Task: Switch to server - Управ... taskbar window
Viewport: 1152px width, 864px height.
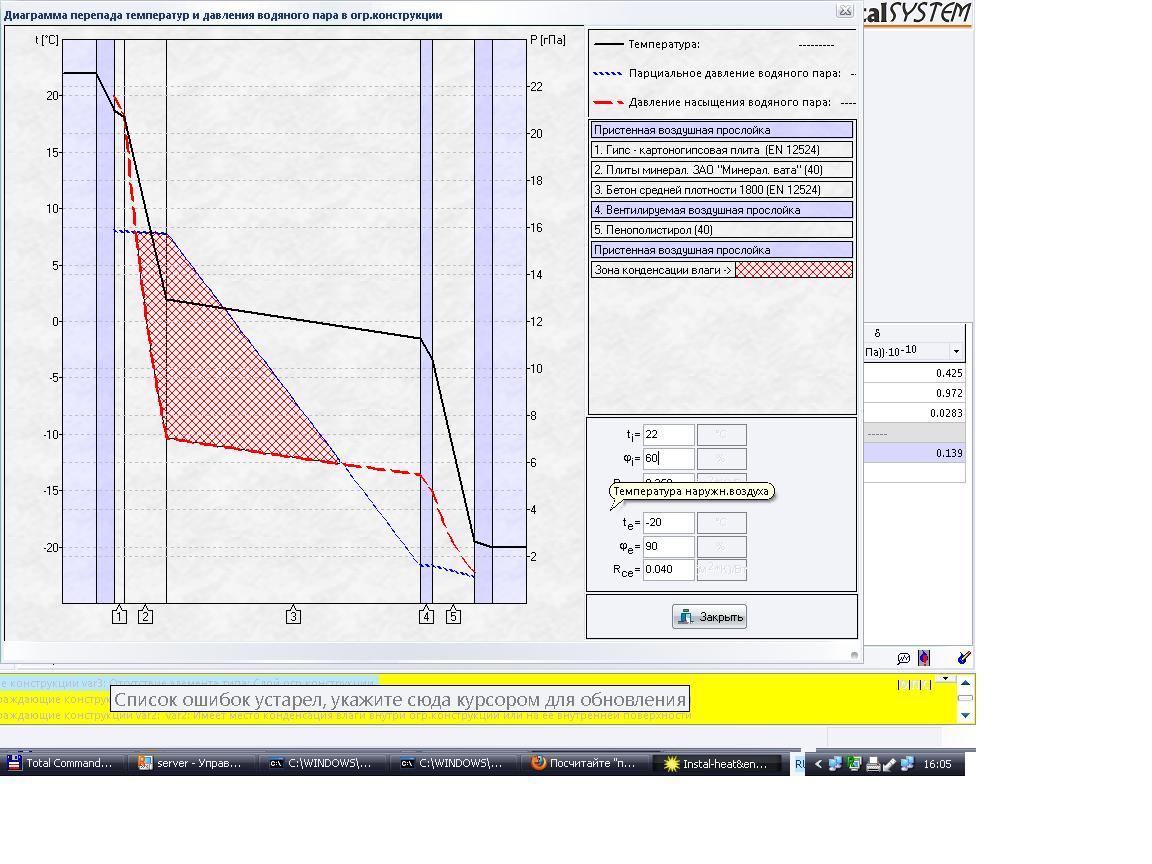Action: coord(192,763)
